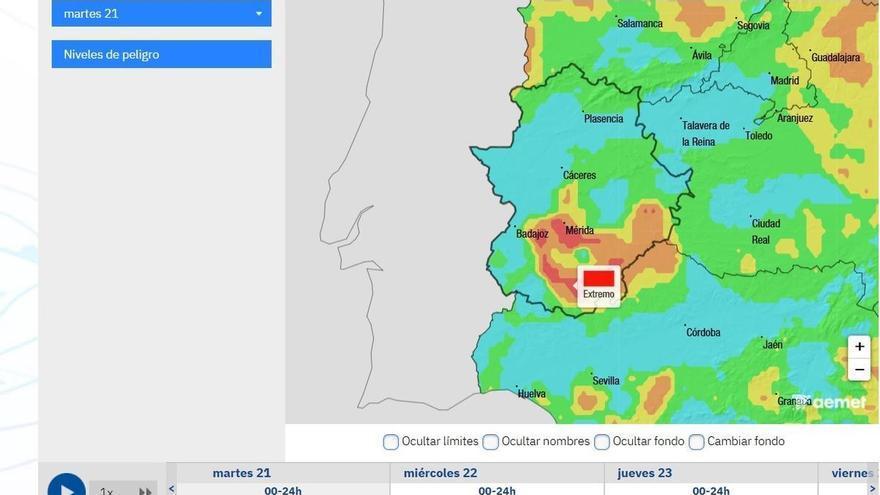Move timeline forward with right arrow

click(x=872, y=489)
